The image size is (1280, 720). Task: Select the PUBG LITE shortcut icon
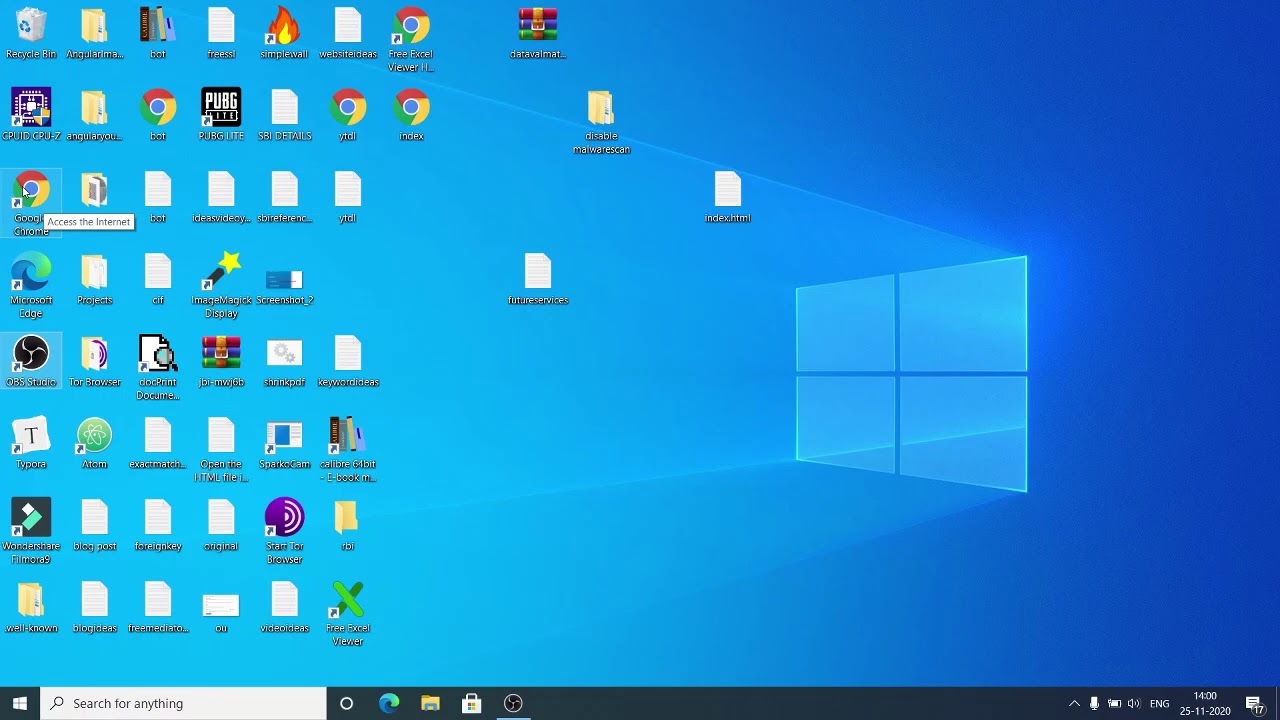pos(221,108)
